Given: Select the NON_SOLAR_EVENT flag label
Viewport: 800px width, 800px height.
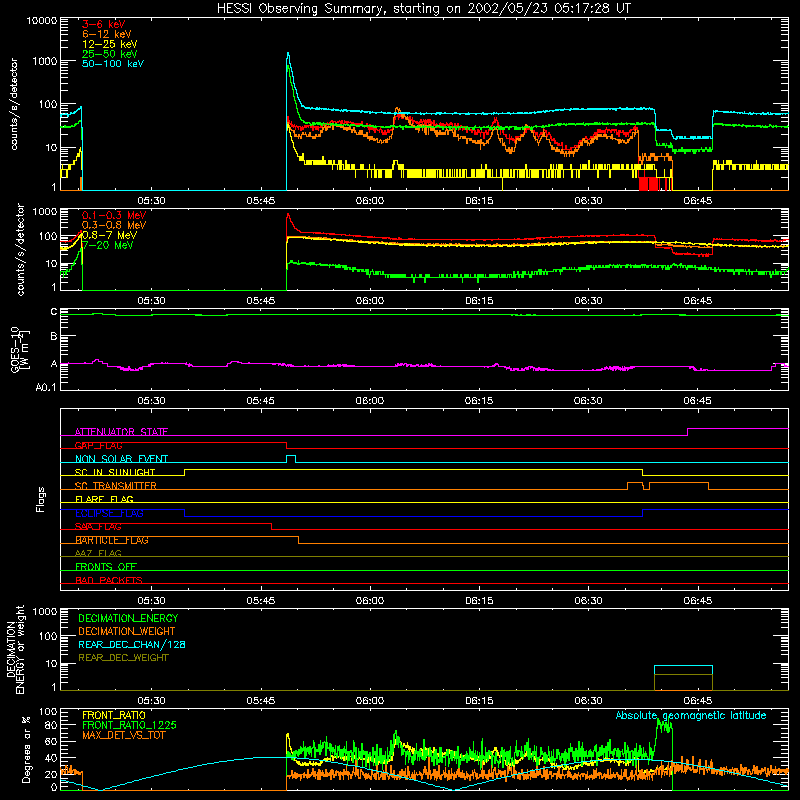Looking at the screenshot, I should 121,459.
